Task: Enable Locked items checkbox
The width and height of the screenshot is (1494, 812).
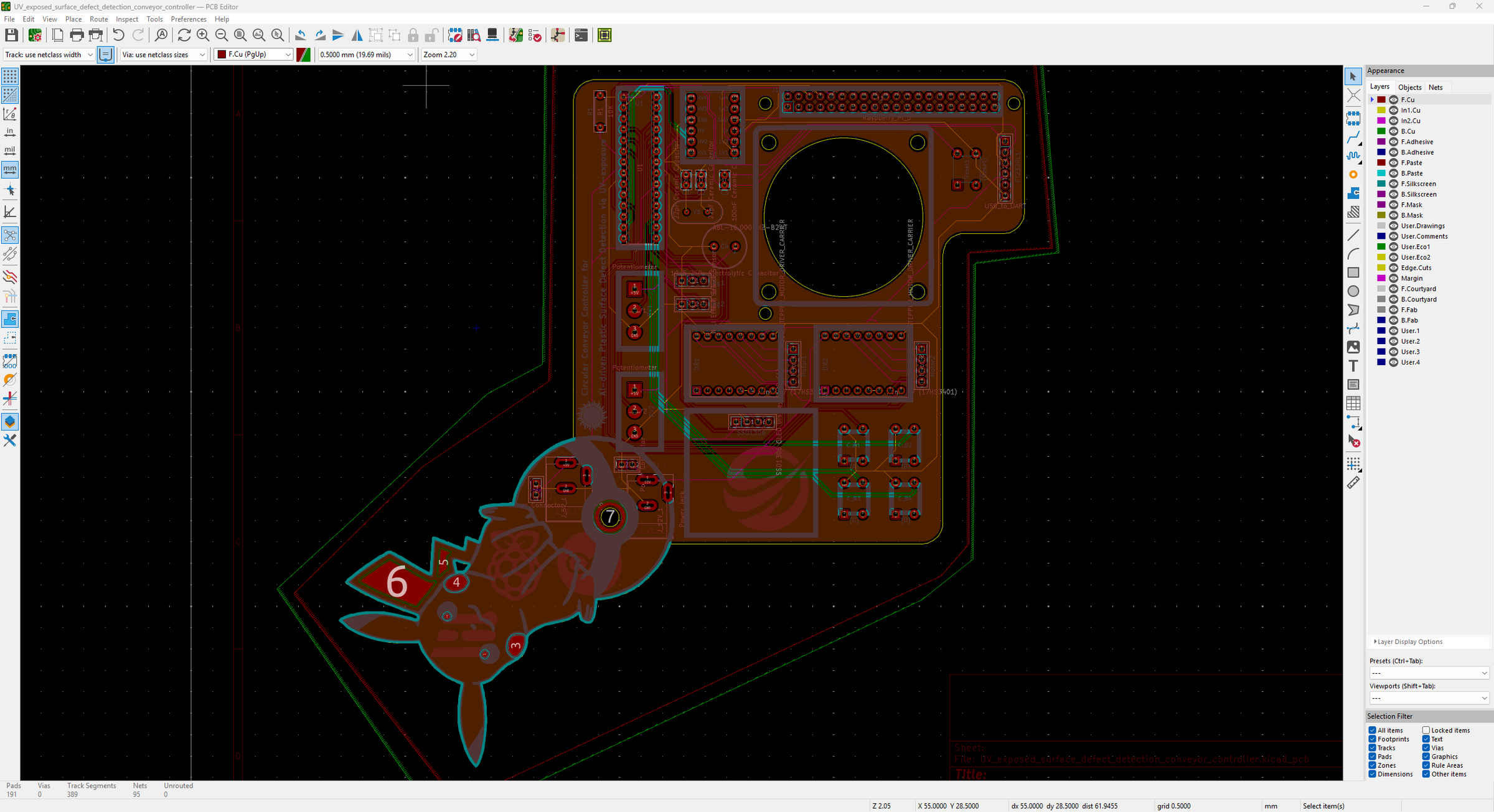Action: click(x=1426, y=730)
